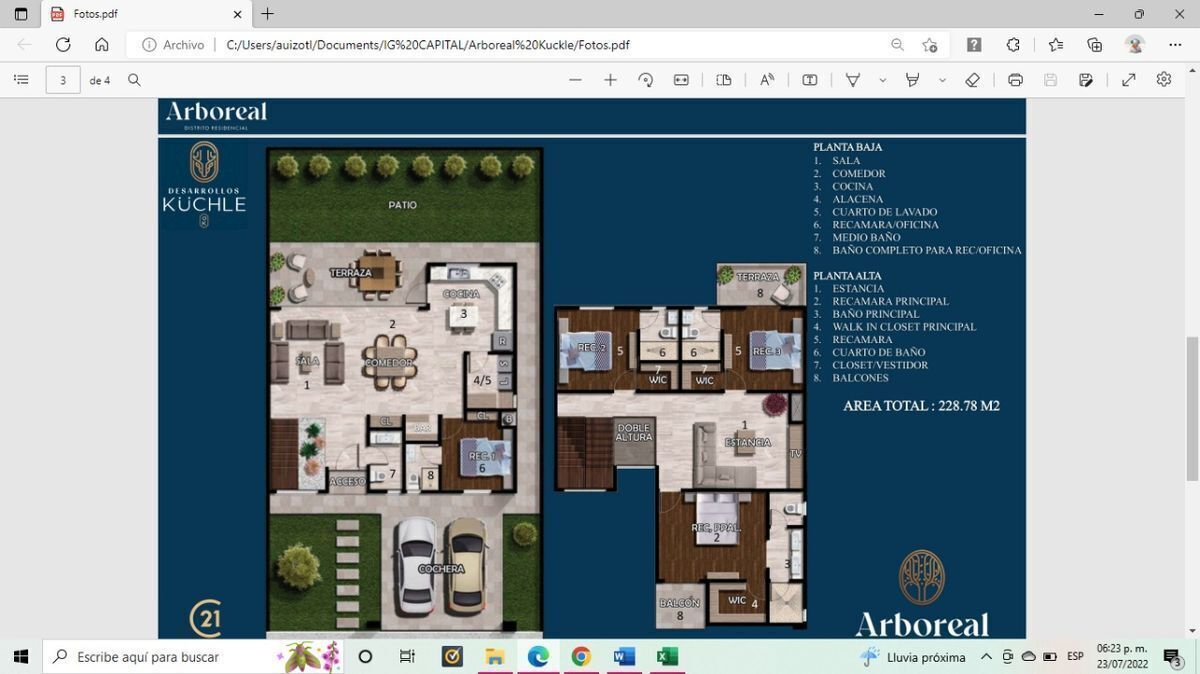Select the Draw pen tool
The width and height of the screenshot is (1200, 674).
[x=853, y=80]
